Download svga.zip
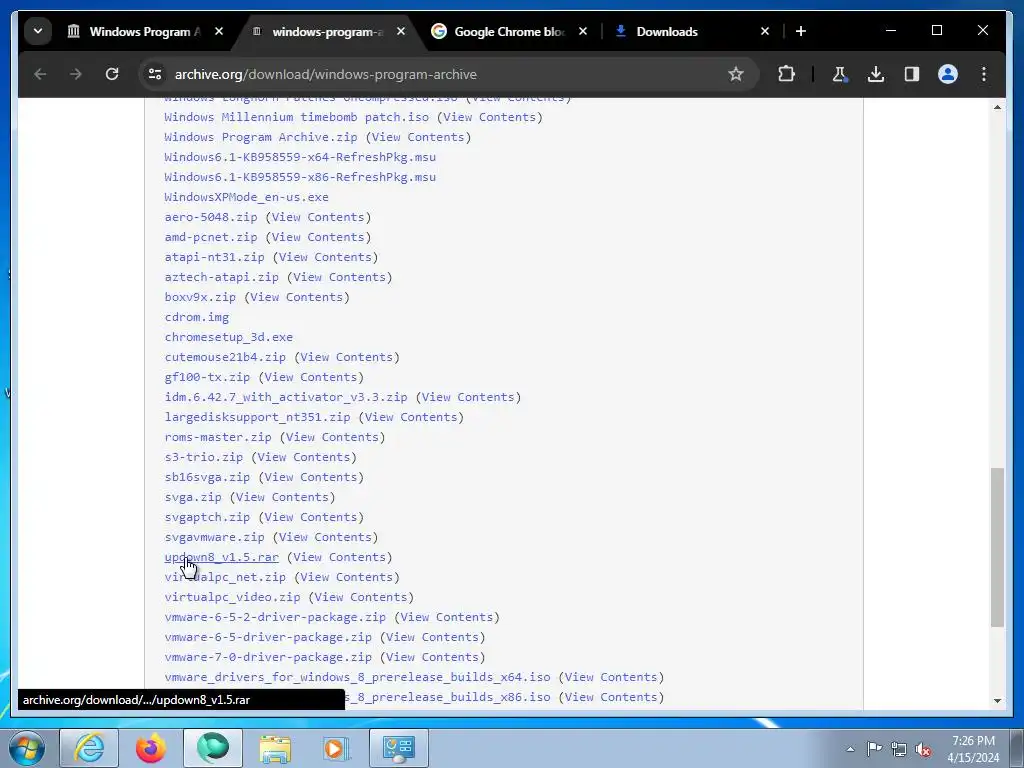The width and height of the screenshot is (1024, 768). click(193, 497)
